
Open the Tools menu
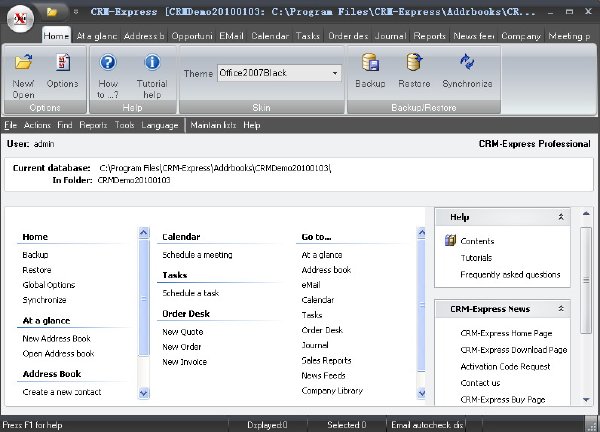[x=124, y=125]
